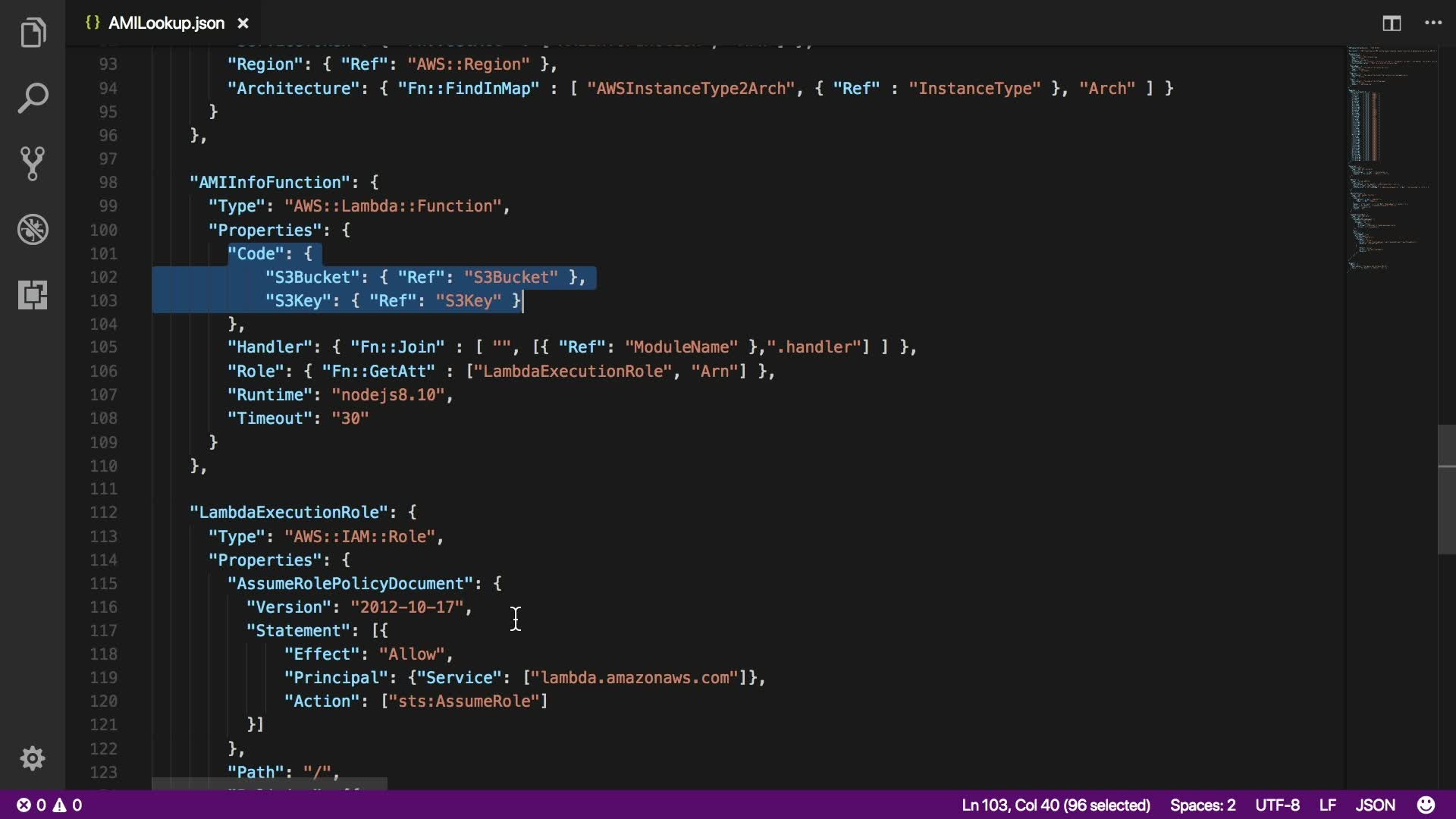Screen dimensions: 1456x819
Task: Open the Manage gear menu
Action: (x=33, y=758)
